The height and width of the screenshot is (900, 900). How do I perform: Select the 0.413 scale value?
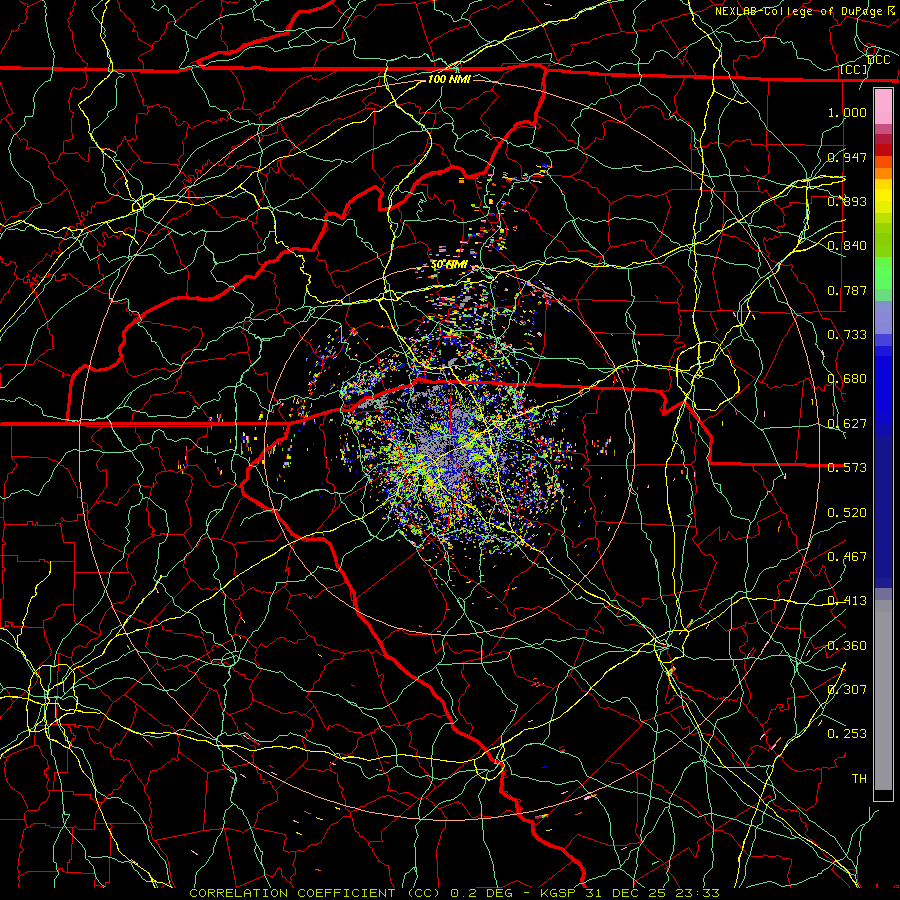coord(847,600)
